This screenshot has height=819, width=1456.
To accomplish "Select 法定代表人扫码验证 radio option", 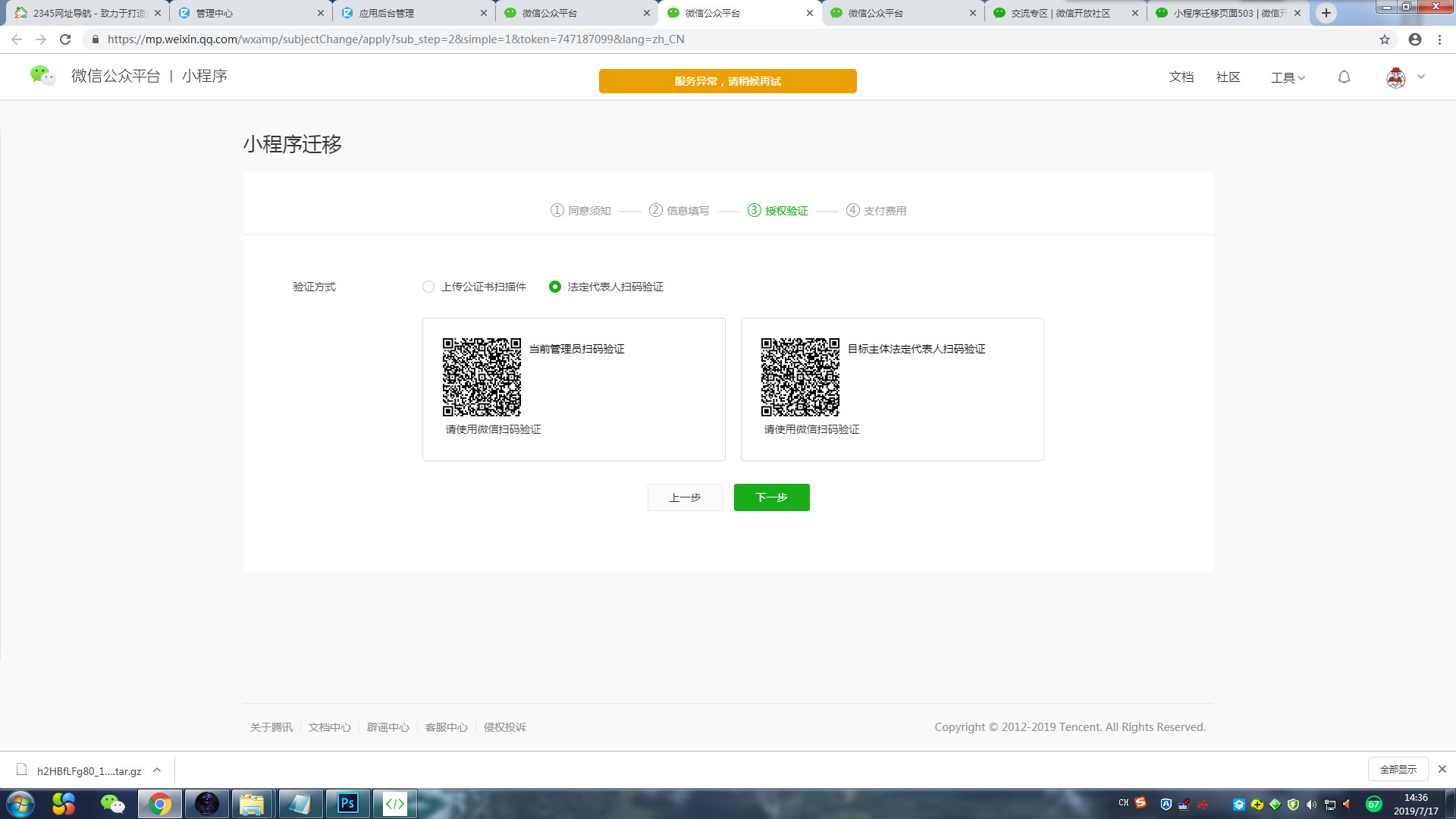I will pyautogui.click(x=555, y=287).
